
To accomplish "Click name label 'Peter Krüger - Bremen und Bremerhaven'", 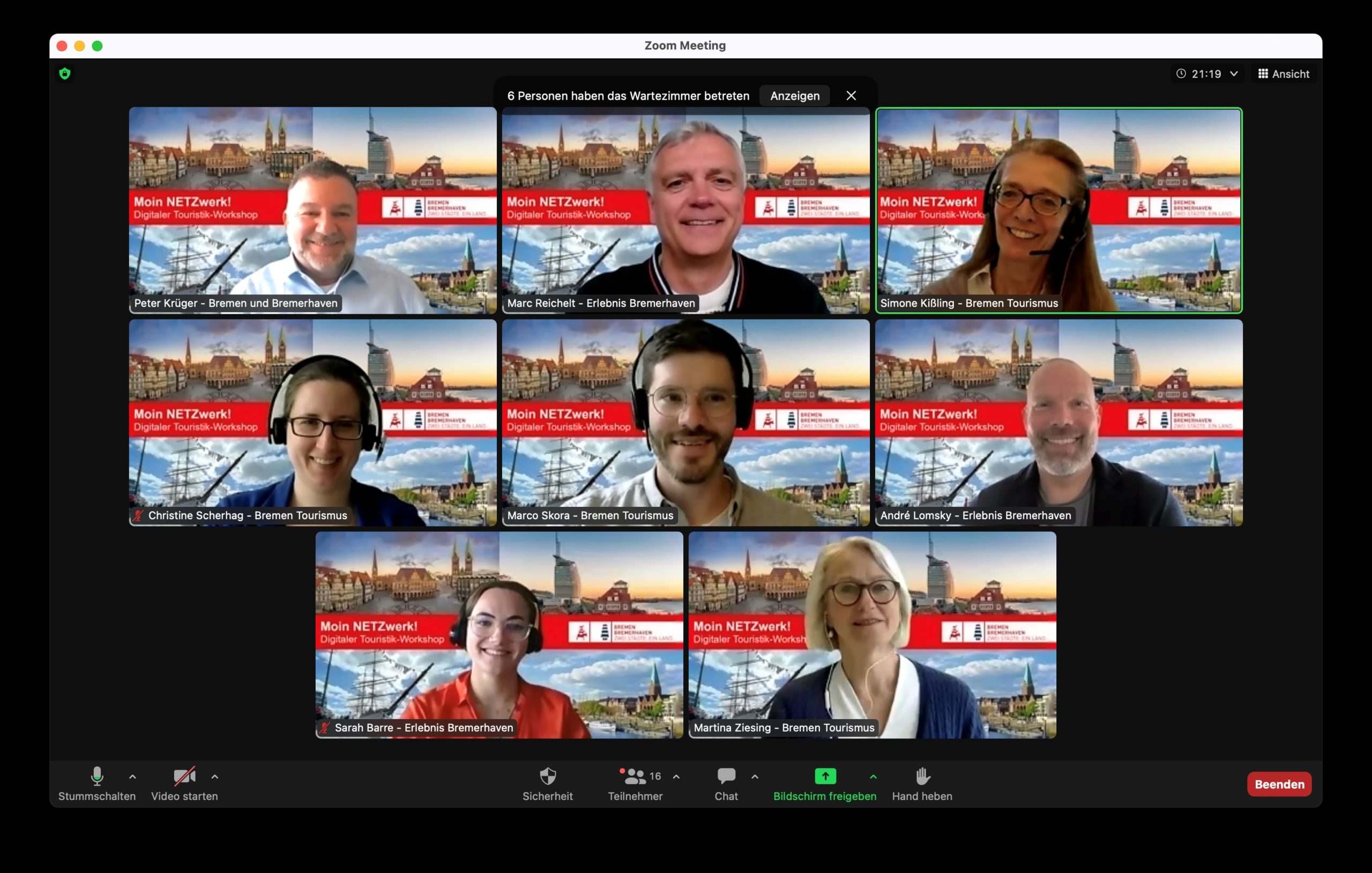I will (x=236, y=304).
